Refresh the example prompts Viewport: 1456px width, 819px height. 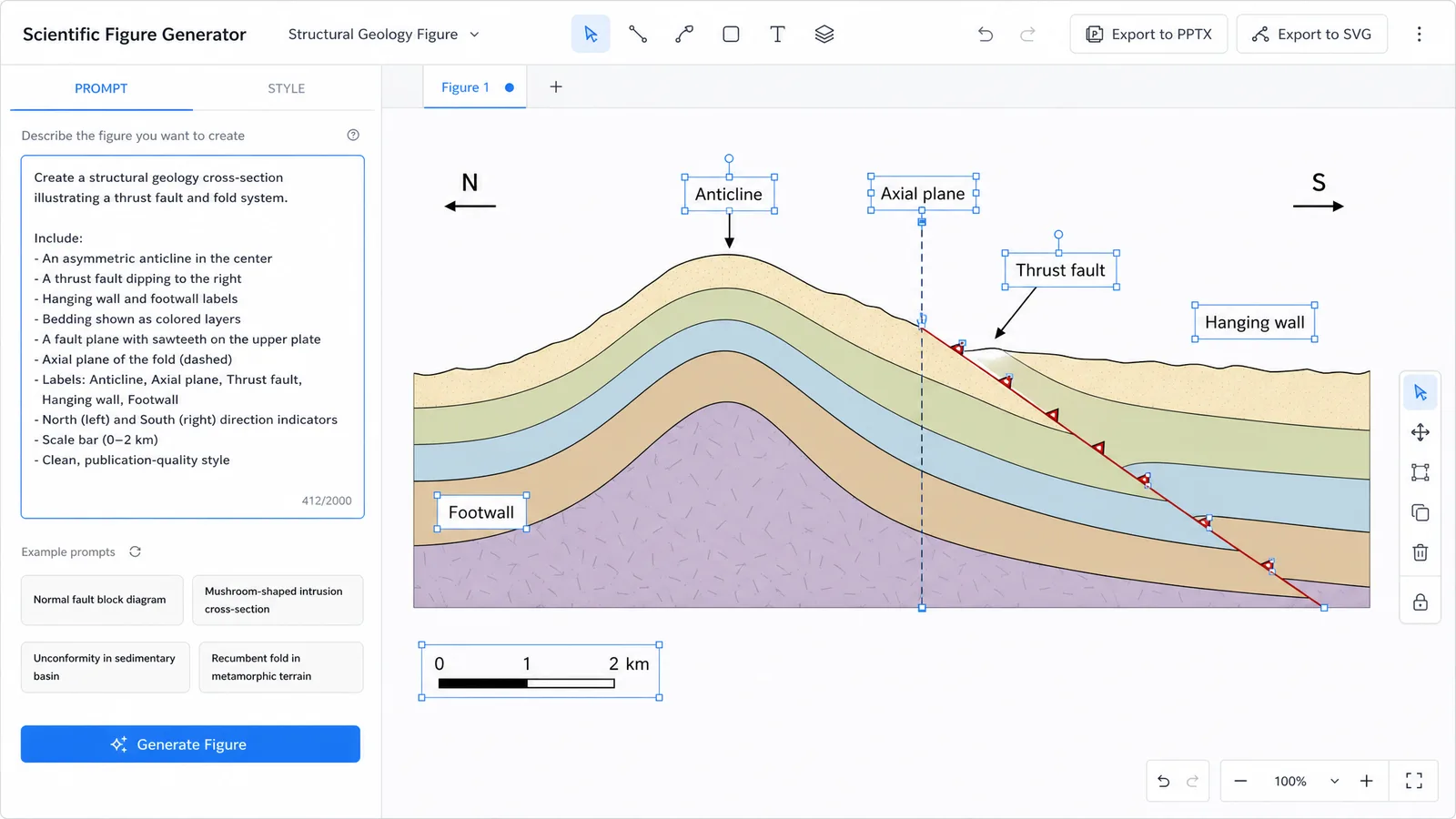pos(135,551)
